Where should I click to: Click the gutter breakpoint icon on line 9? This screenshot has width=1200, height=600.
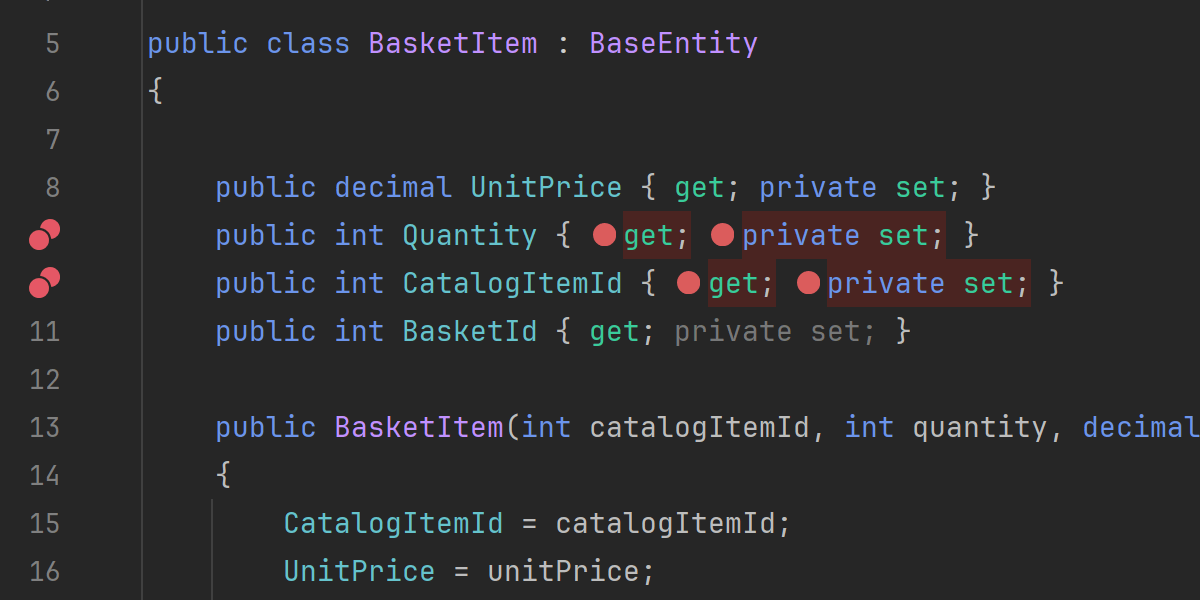coord(44,235)
